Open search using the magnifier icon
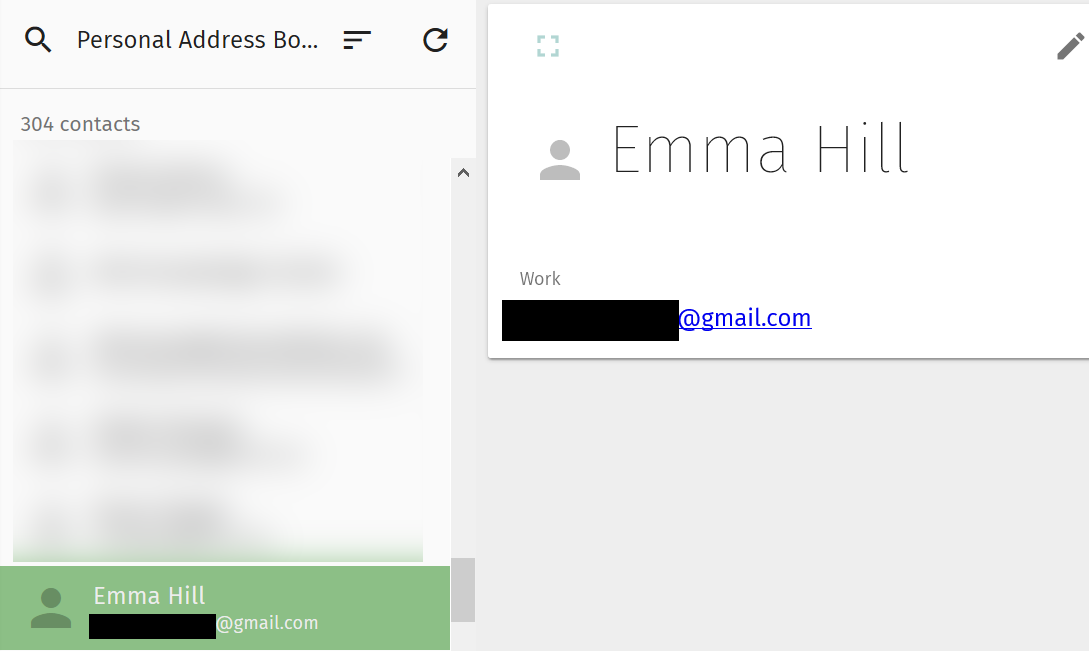Image resolution: width=1089 pixels, height=651 pixels. point(38,40)
